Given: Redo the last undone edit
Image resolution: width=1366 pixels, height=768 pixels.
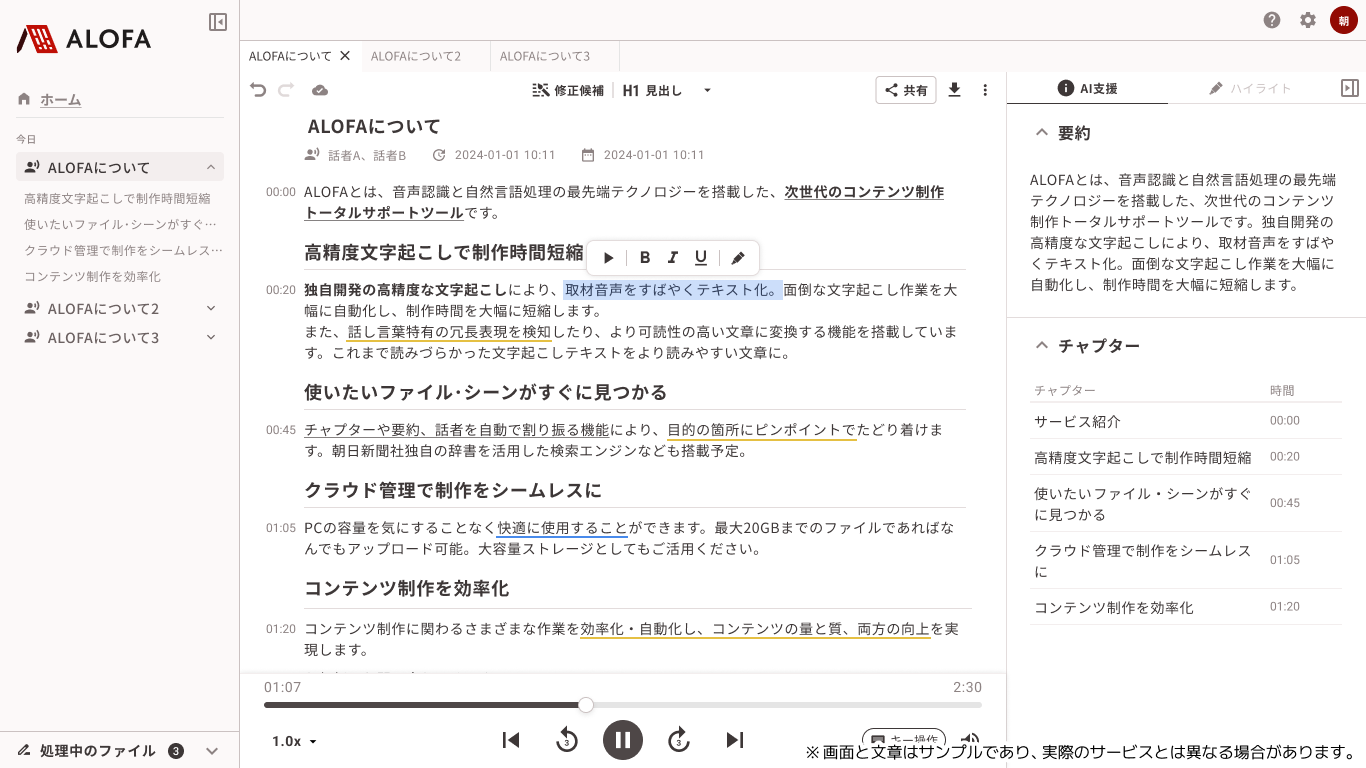Looking at the screenshot, I should (x=286, y=90).
